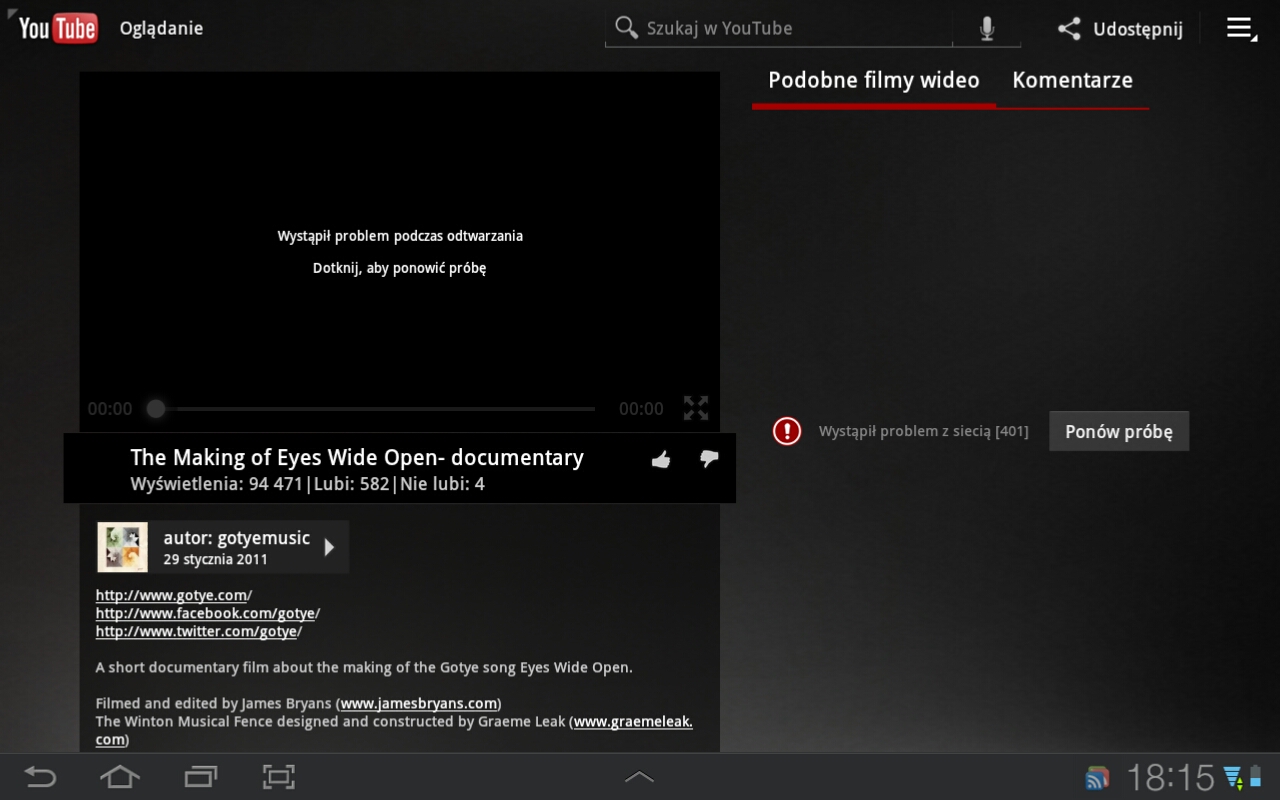Dislike the video with thumbs down

(709, 459)
